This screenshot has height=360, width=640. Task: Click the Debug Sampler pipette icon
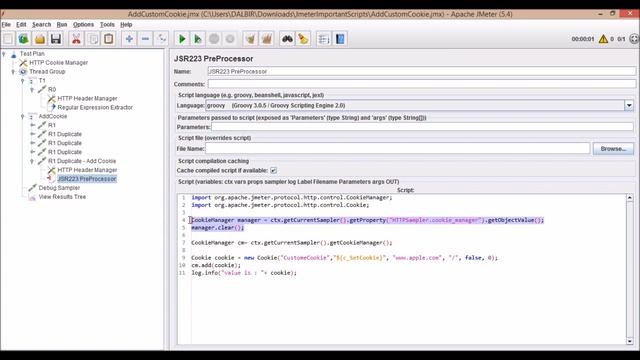[x=33, y=188]
